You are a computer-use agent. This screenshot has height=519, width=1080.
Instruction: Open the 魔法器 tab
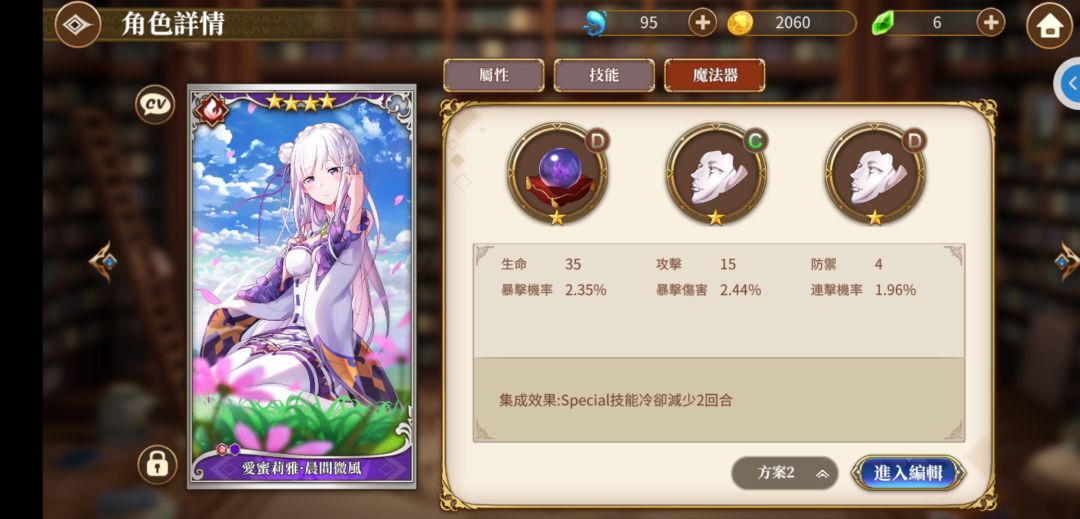714,75
